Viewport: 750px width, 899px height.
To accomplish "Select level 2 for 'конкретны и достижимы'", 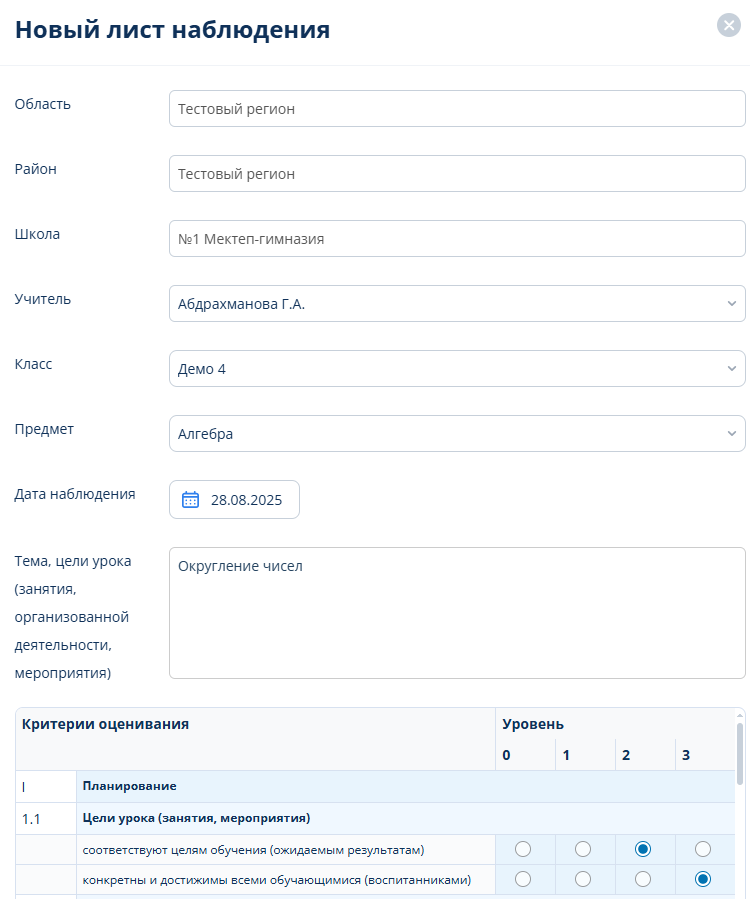I will tap(643, 879).
